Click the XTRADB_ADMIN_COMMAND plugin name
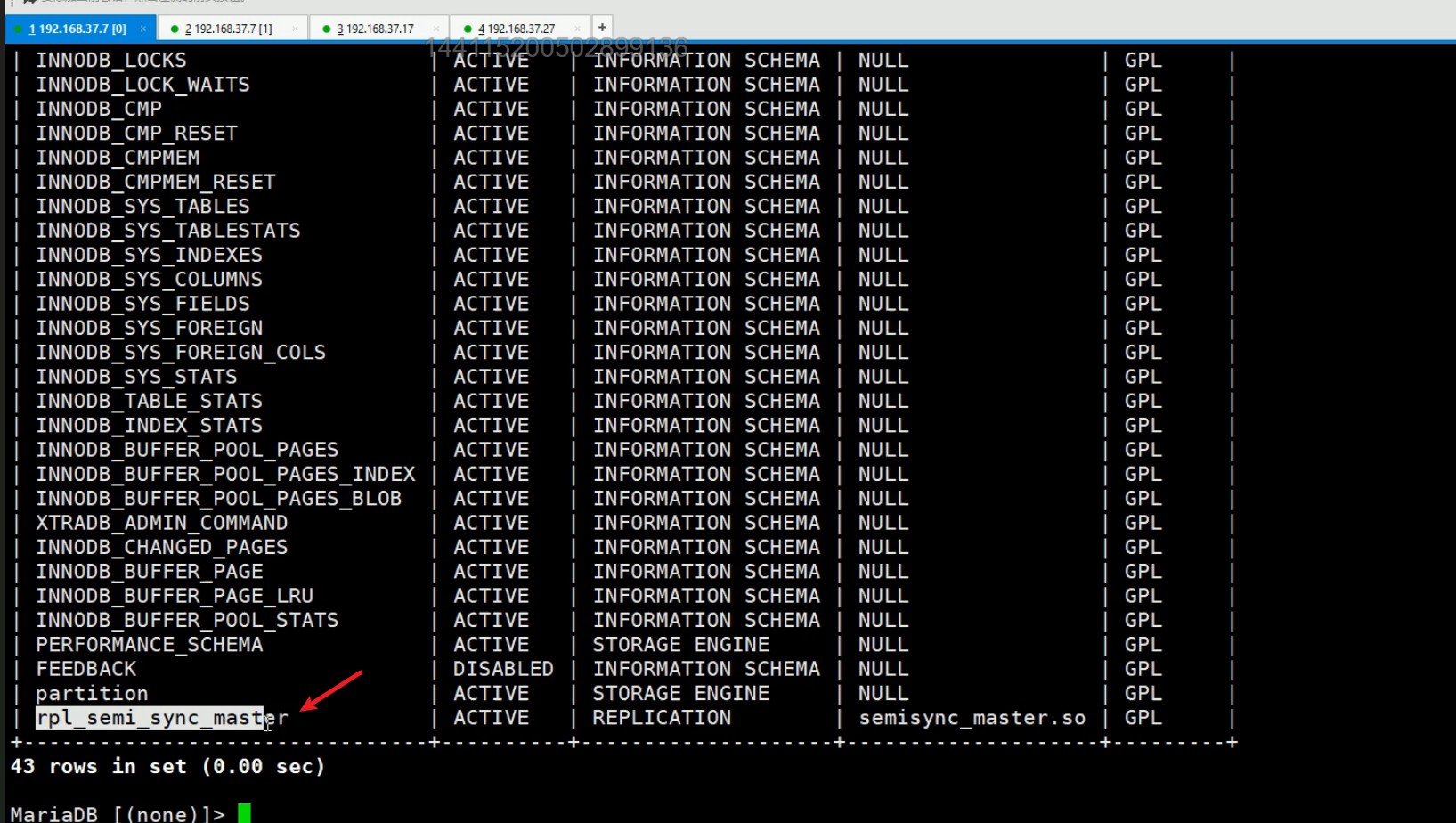This screenshot has width=1456, height=823. click(x=161, y=523)
